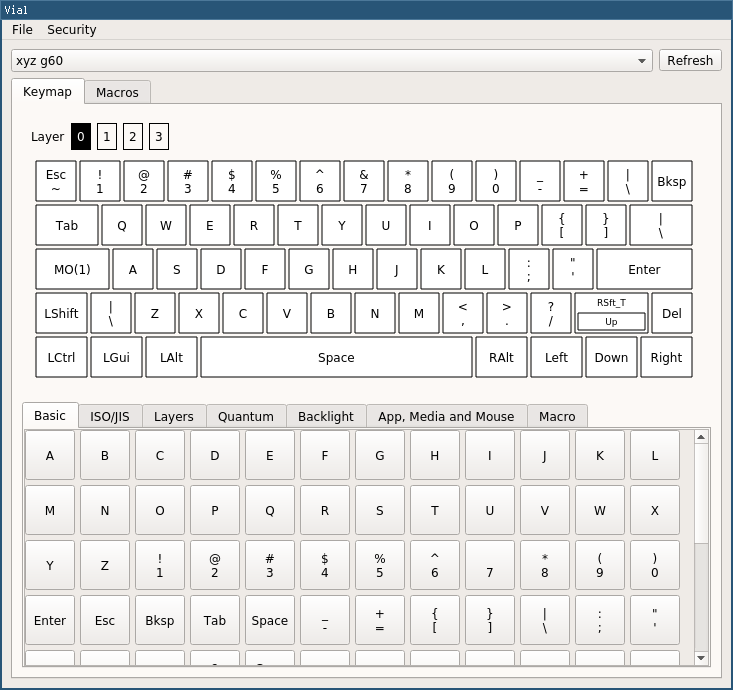Select the Space bar on keymap
733x690 pixels.
pyautogui.click(x=336, y=357)
